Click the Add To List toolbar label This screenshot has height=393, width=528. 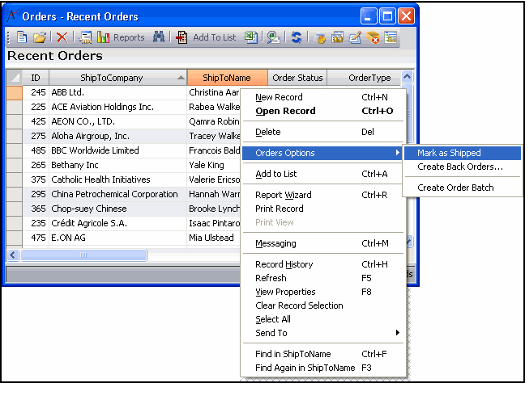tap(214, 37)
